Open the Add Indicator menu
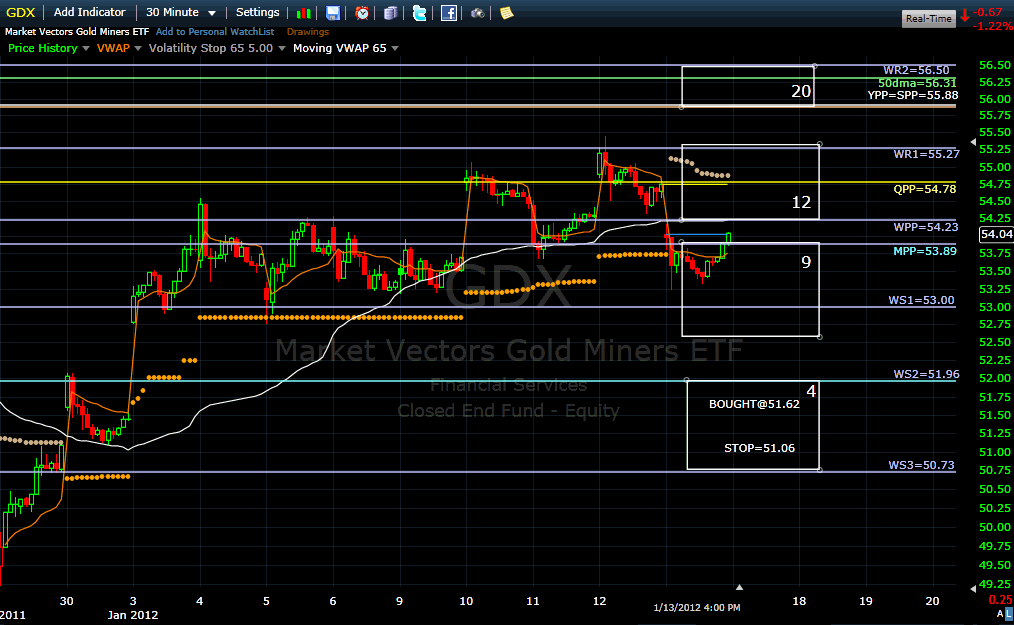Screen dimensions: 1014x625 tap(89, 12)
